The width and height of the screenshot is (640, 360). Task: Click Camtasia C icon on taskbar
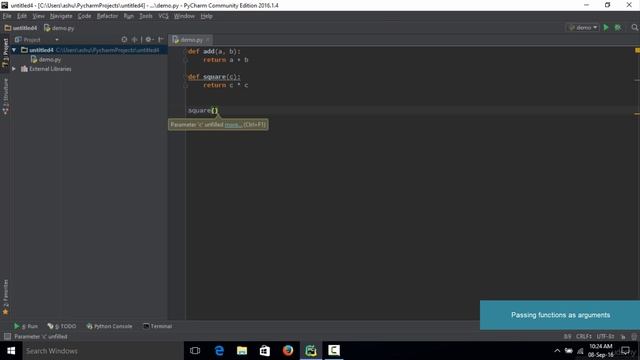(334, 351)
